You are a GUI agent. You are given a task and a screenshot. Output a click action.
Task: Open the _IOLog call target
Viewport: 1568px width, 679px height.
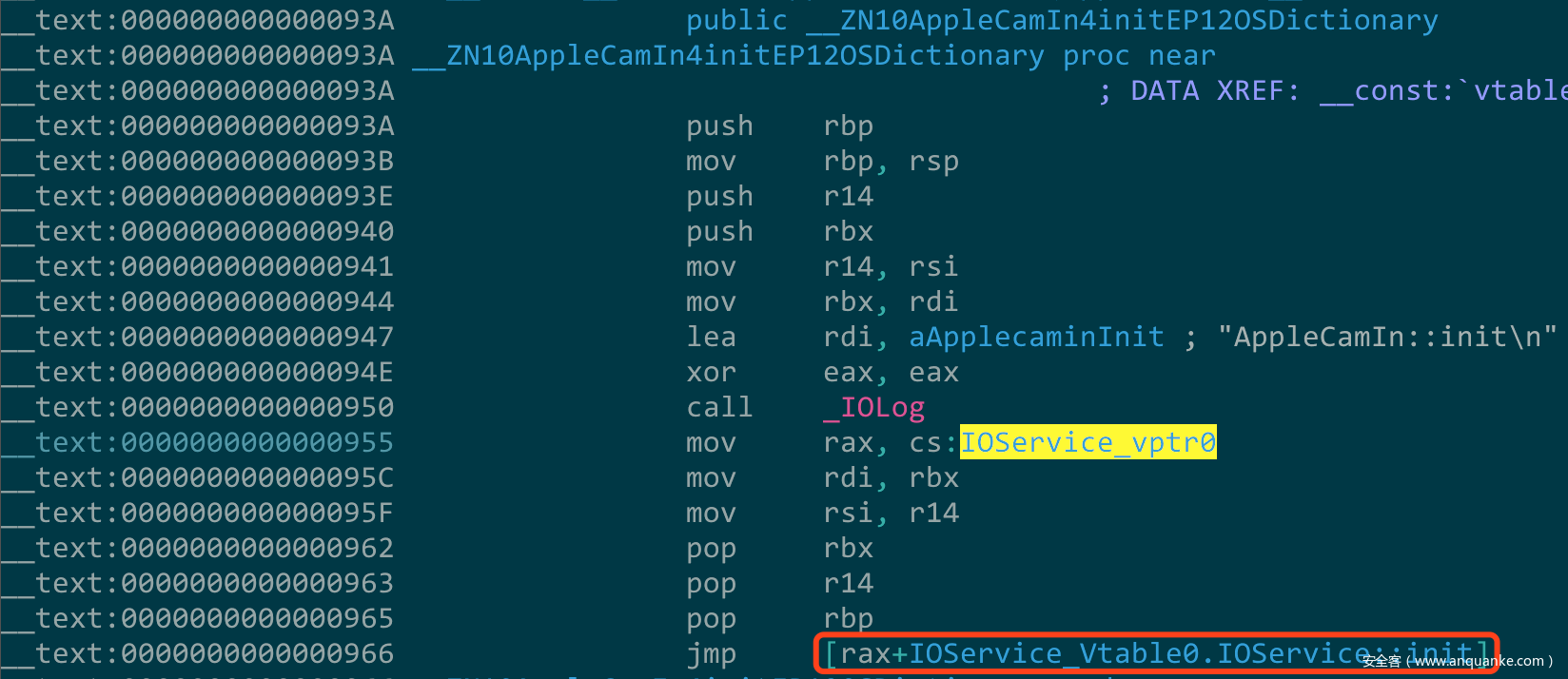873,407
